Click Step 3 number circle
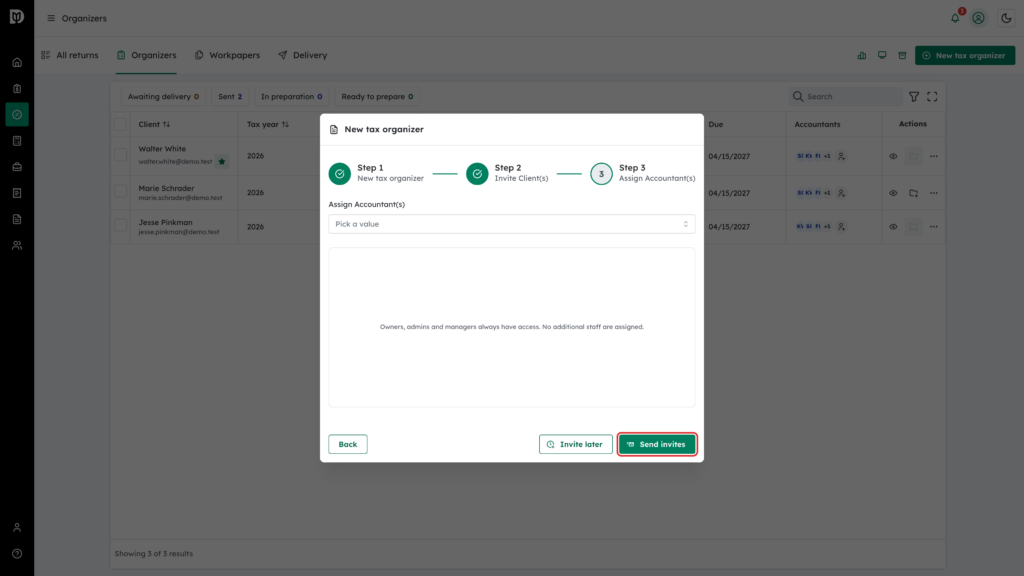1024x576 pixels. 601,174
